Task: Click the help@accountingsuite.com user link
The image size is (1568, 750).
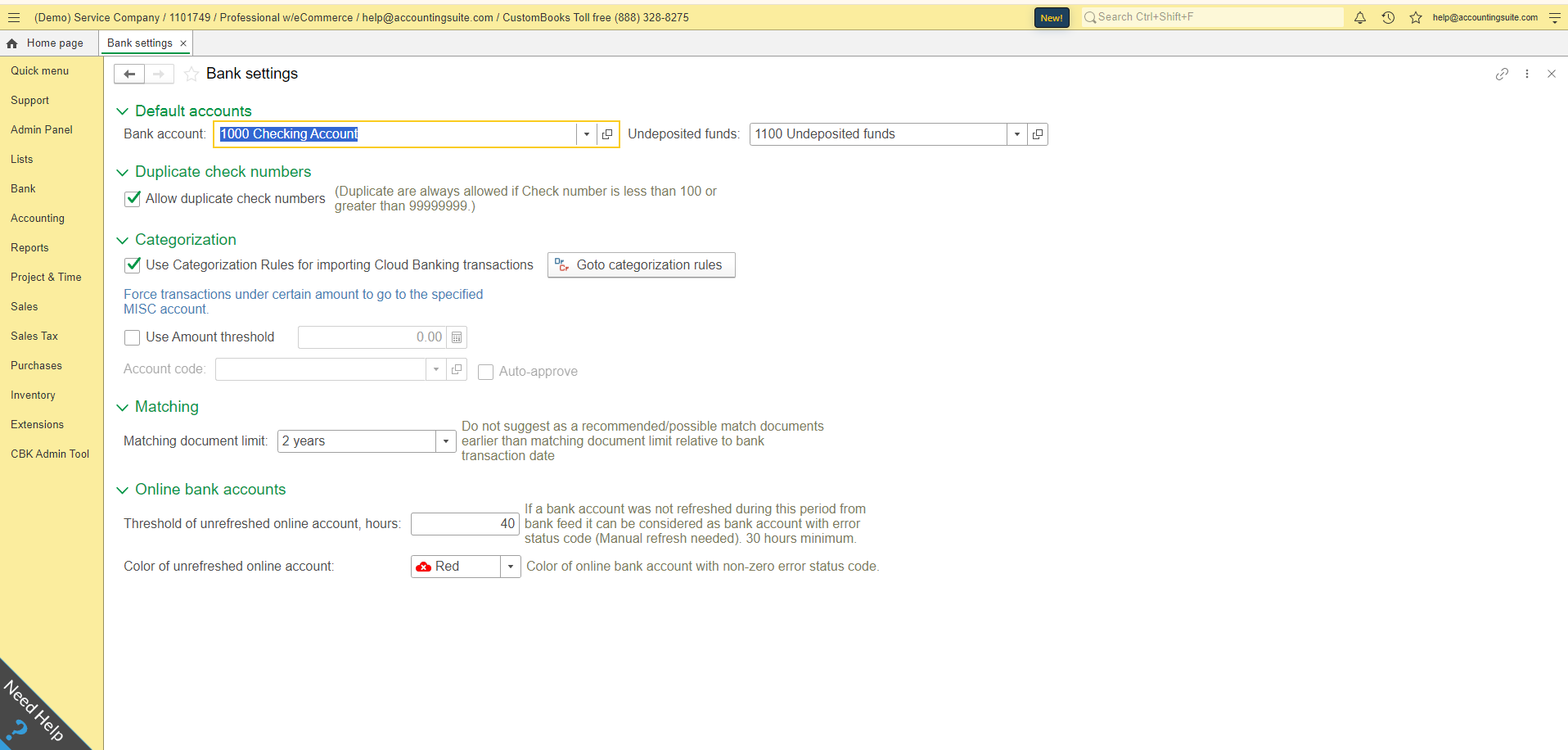Action: coord(1485,17)
